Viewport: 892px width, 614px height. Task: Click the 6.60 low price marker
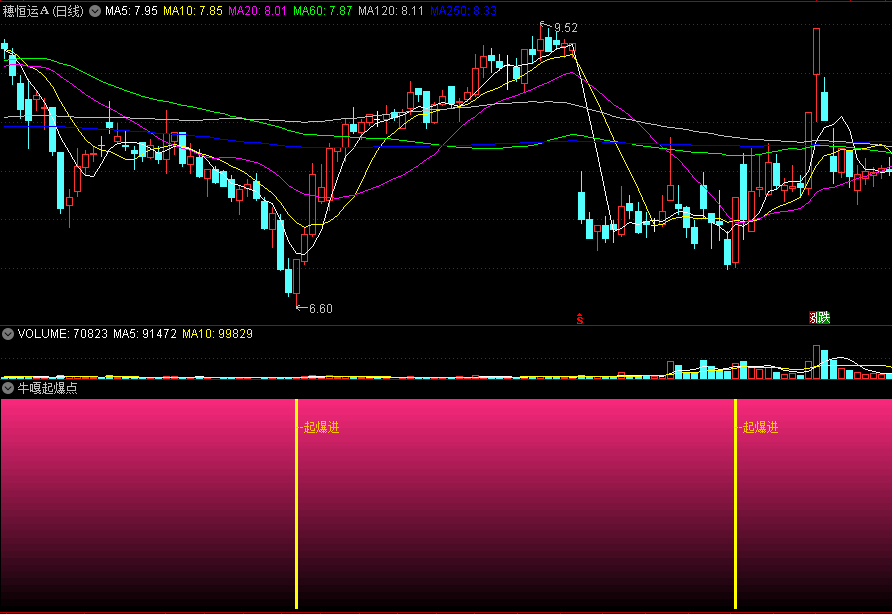pos(320,308)
